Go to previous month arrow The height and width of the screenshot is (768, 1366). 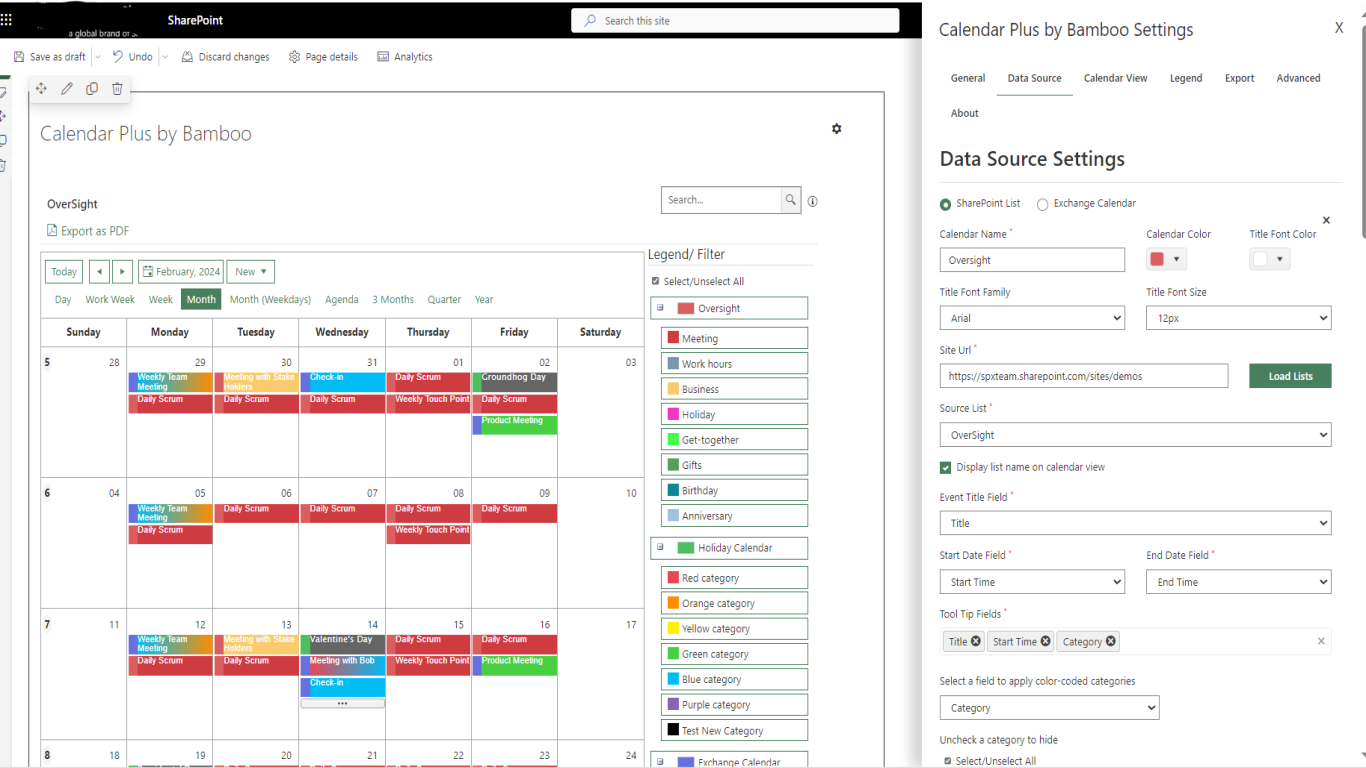pyautogui.click(x=99, y=272)
